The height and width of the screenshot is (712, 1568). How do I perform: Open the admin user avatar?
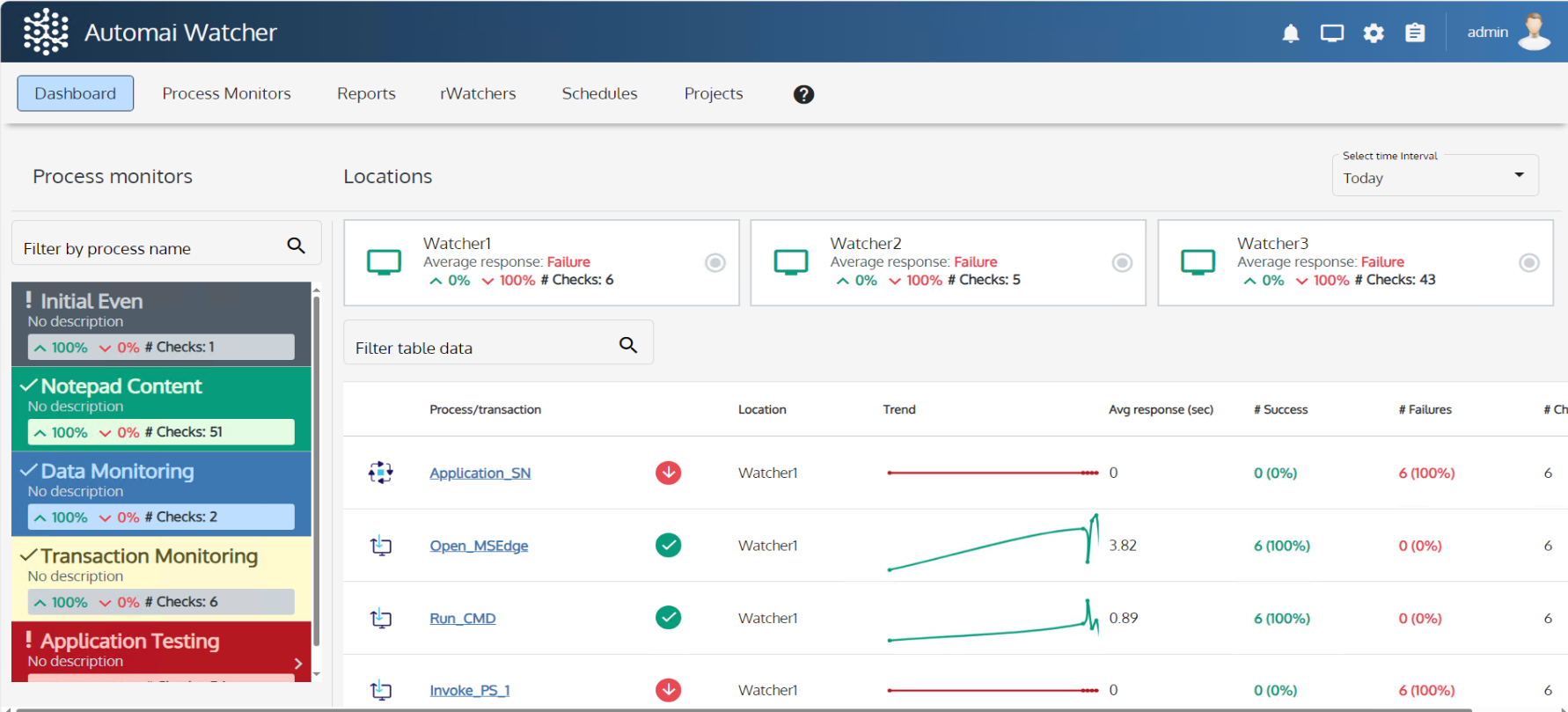[x=1535, y=32]
